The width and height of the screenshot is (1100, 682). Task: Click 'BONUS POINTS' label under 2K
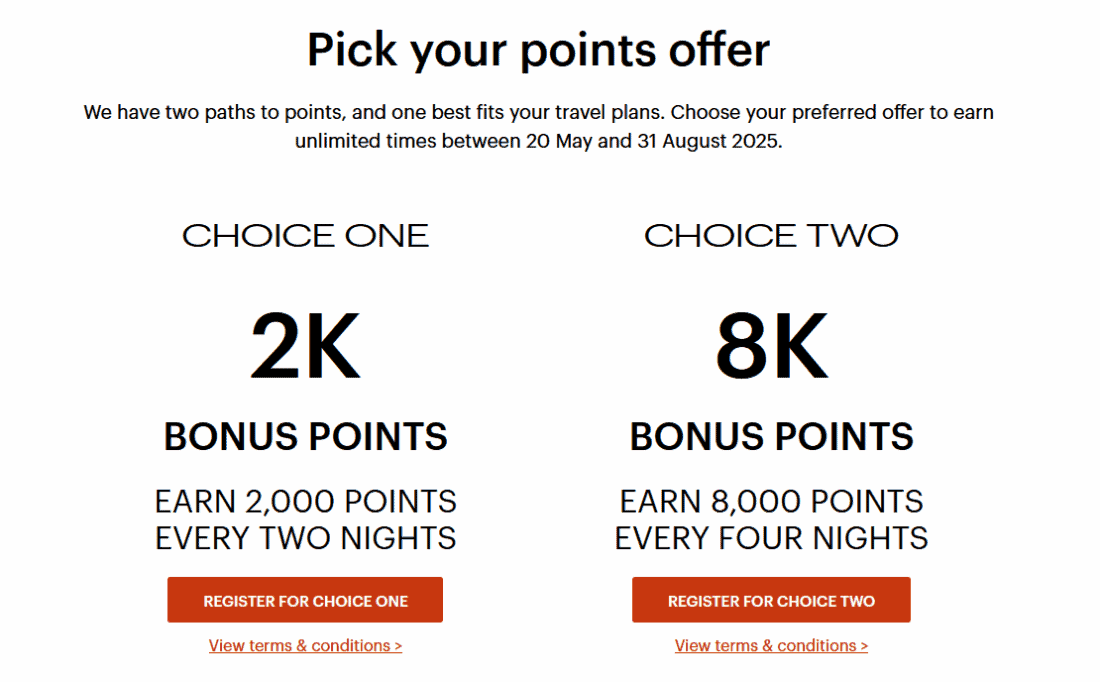(x=305, y=437)
